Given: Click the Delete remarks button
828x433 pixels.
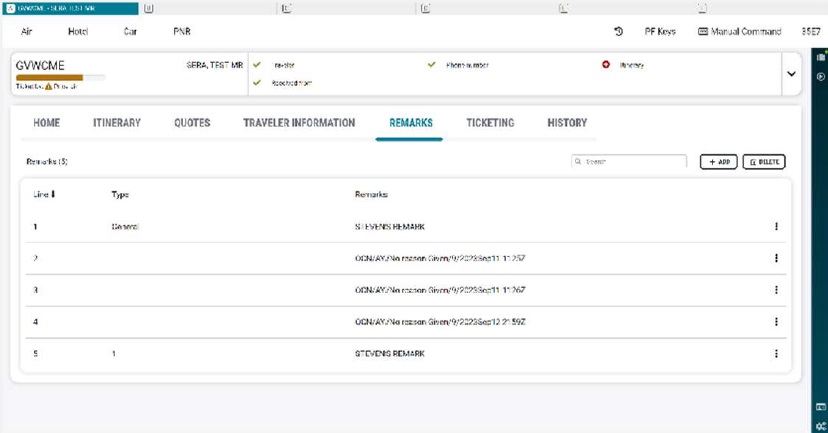Looking at the screenshot, I should click(x=764, y=162).
